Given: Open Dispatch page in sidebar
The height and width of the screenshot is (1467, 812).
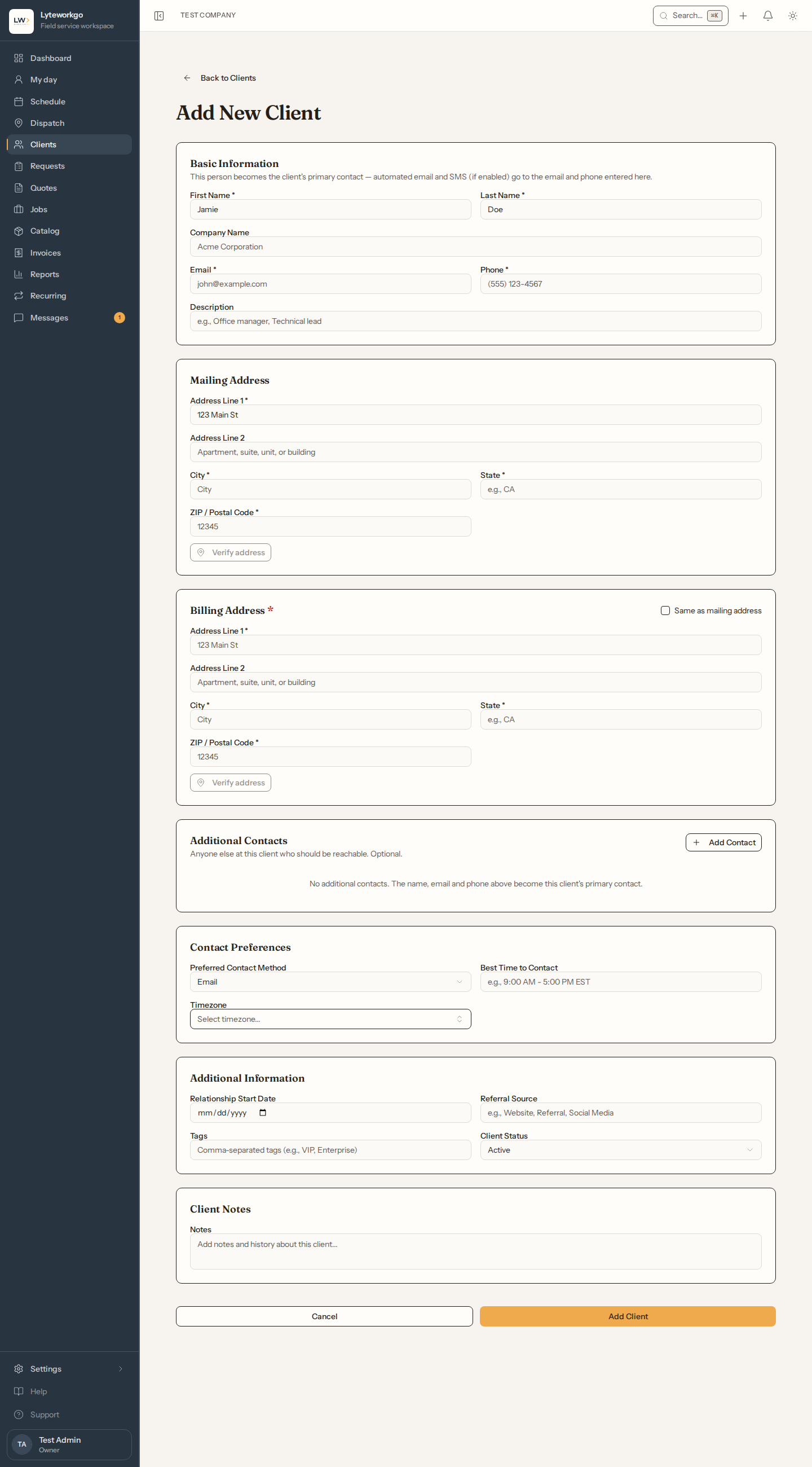Looking at the screenshot, I should click(69, 123).
